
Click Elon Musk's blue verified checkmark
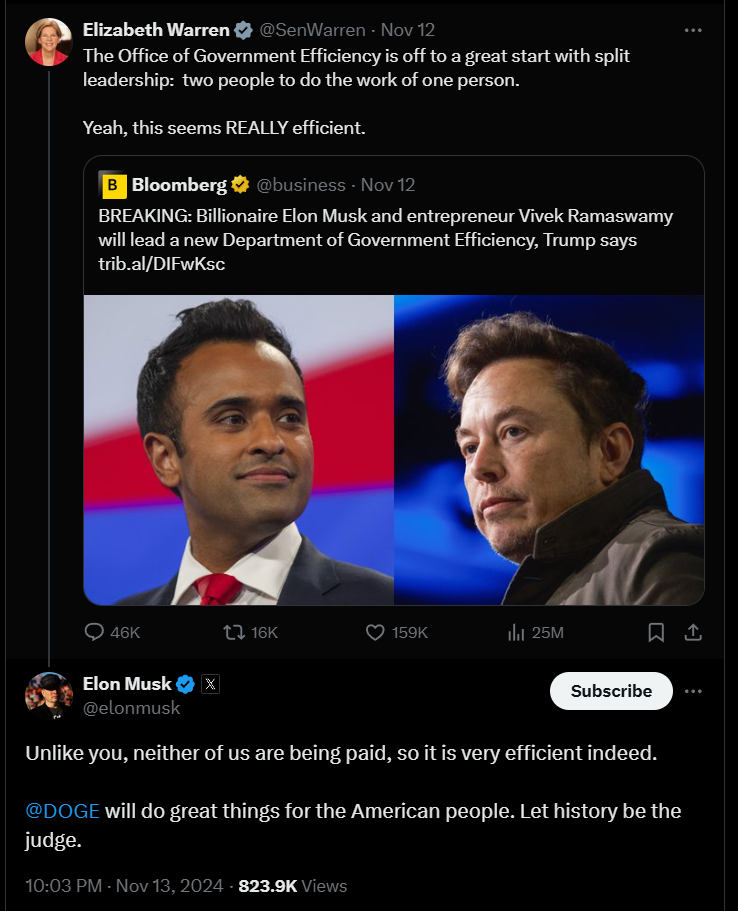185,685
